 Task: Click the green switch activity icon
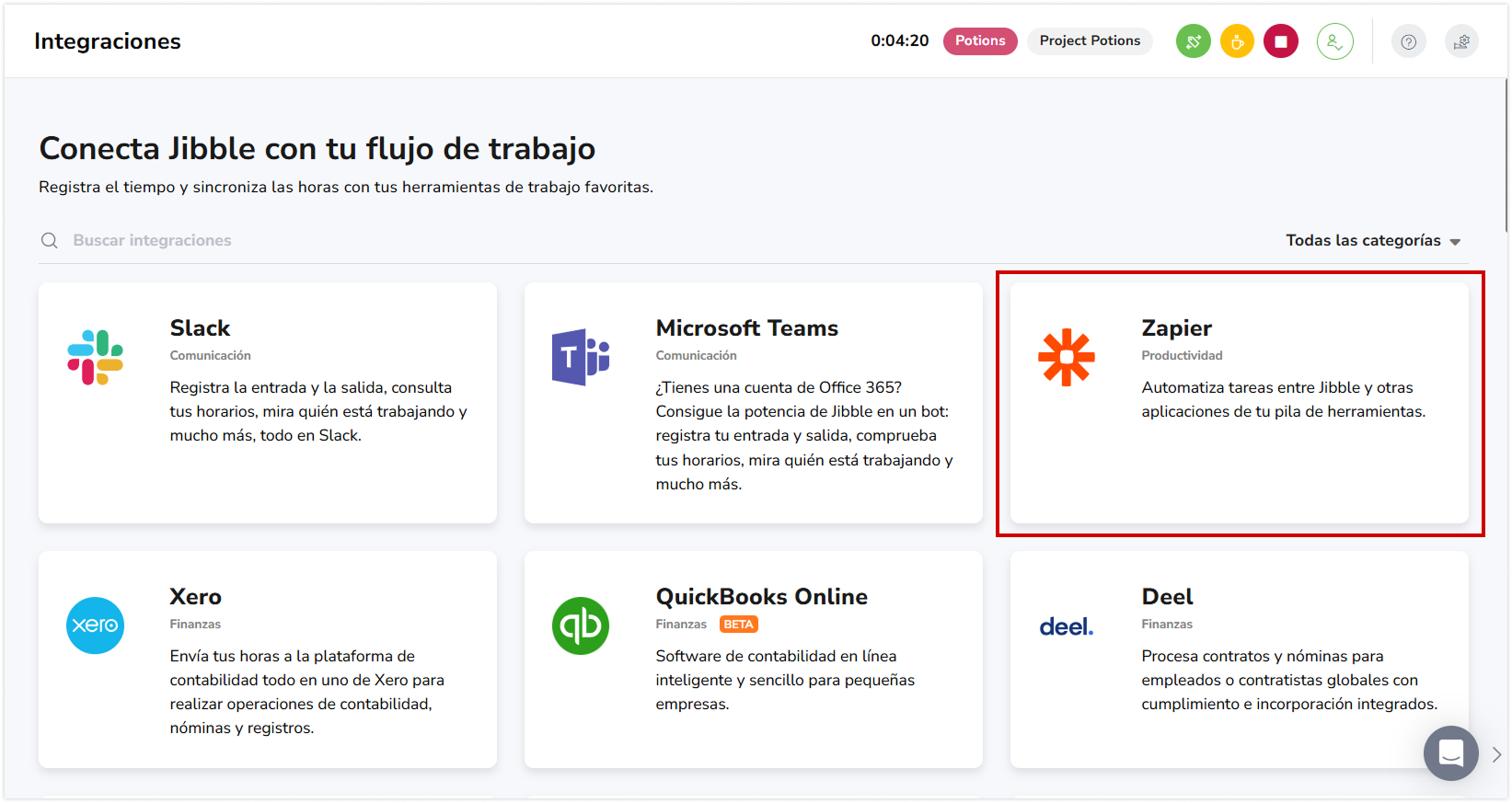(x=1193, y=41)
